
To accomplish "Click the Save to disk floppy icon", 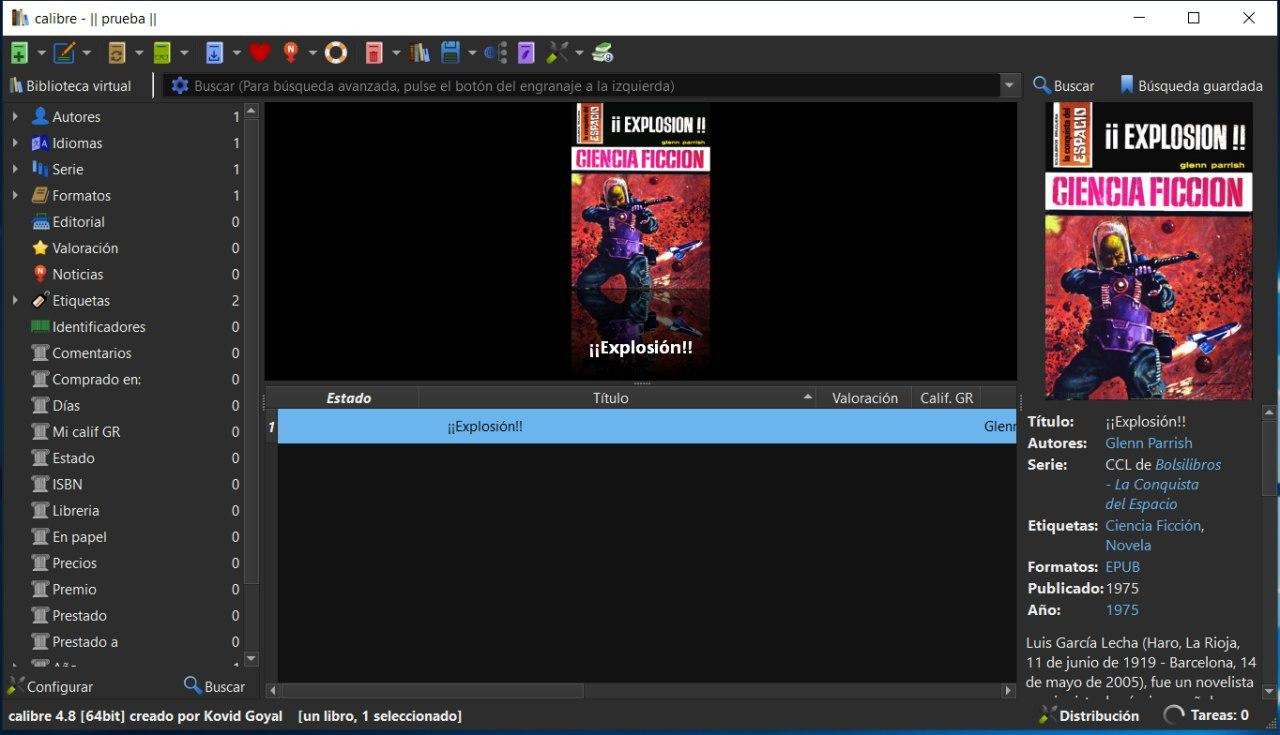I will coord(450,53).
